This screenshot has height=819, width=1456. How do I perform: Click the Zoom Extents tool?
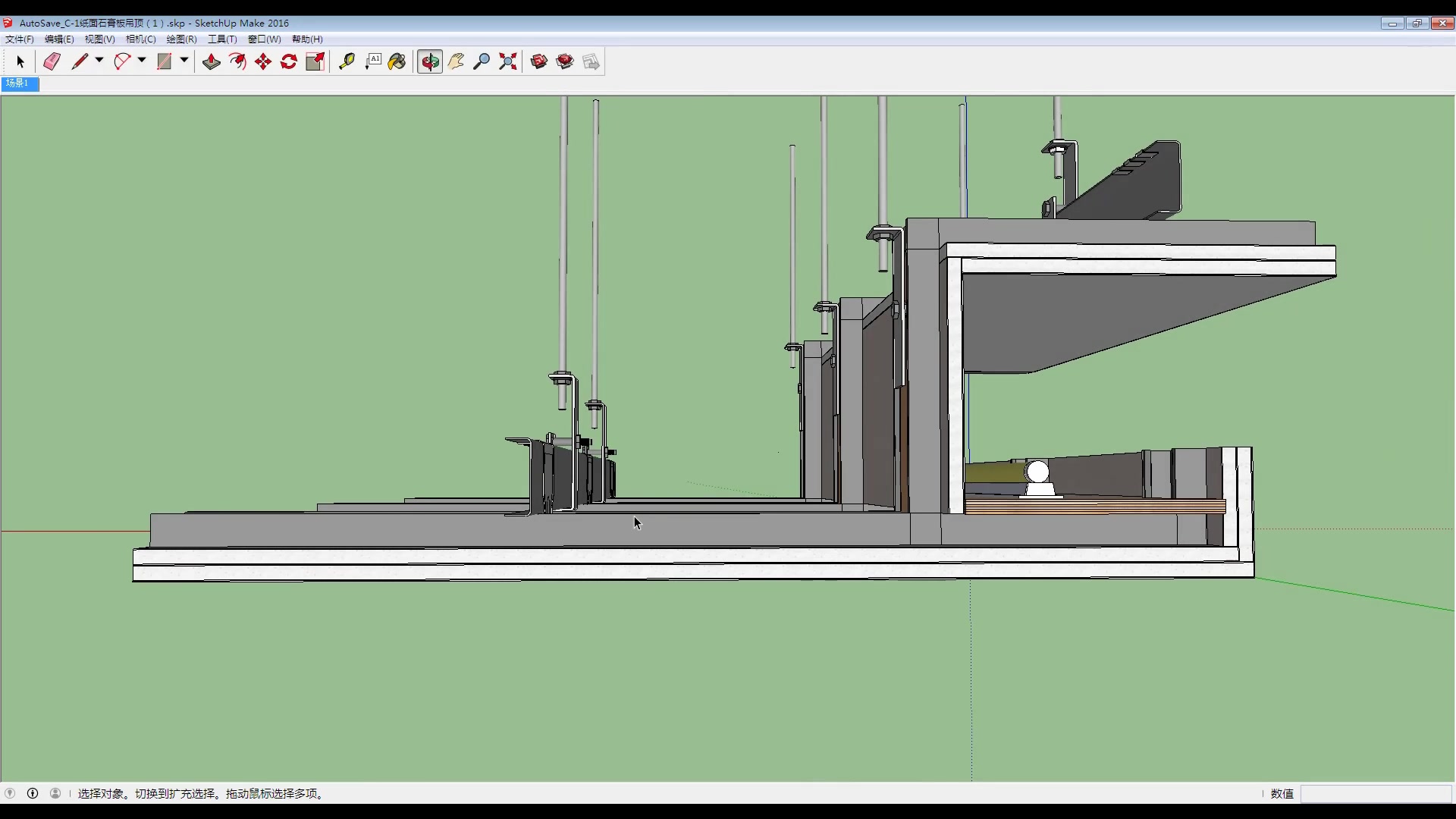click(x=508, y=62)
